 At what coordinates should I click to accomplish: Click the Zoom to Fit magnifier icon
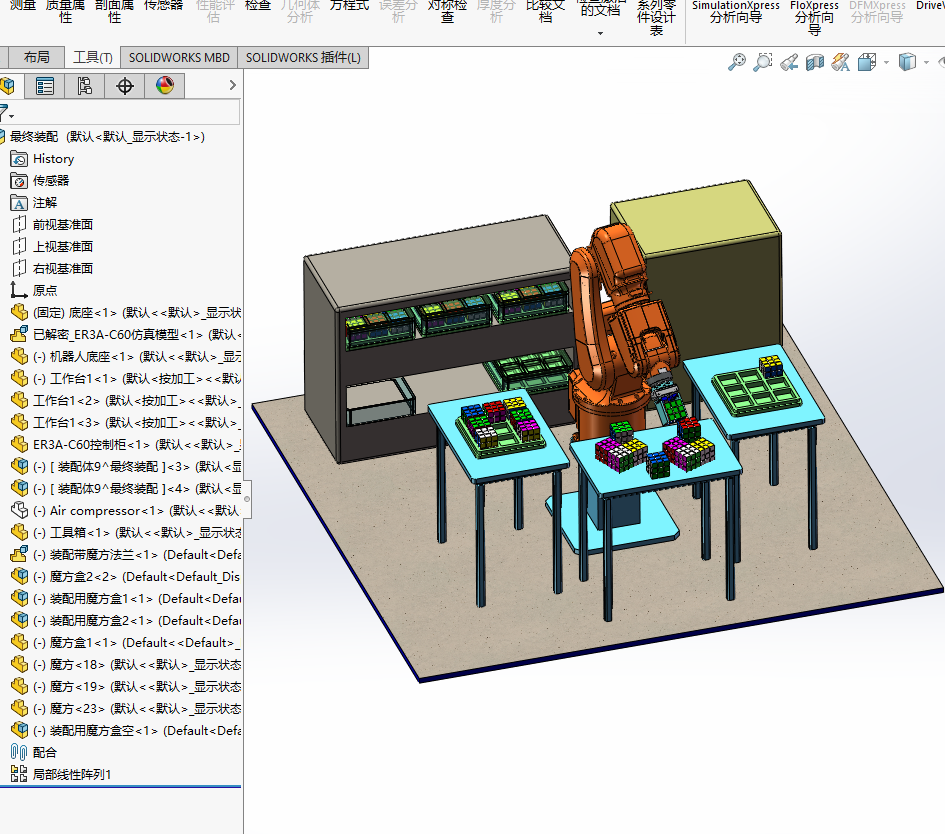point(737,63)
